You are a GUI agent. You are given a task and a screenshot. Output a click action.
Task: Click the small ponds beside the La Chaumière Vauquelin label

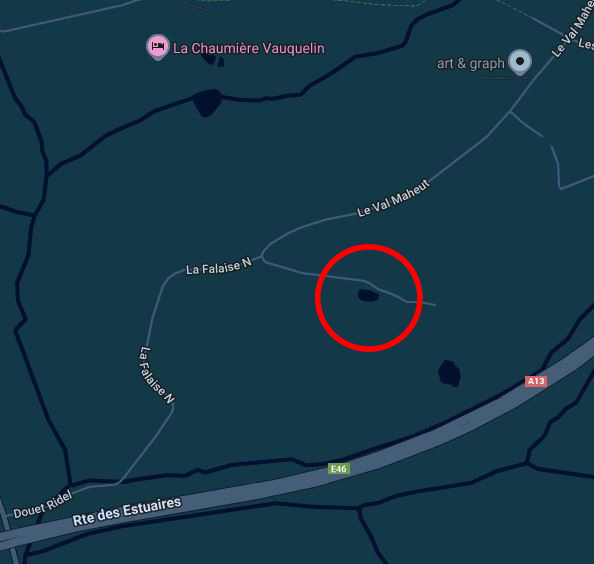213,60
